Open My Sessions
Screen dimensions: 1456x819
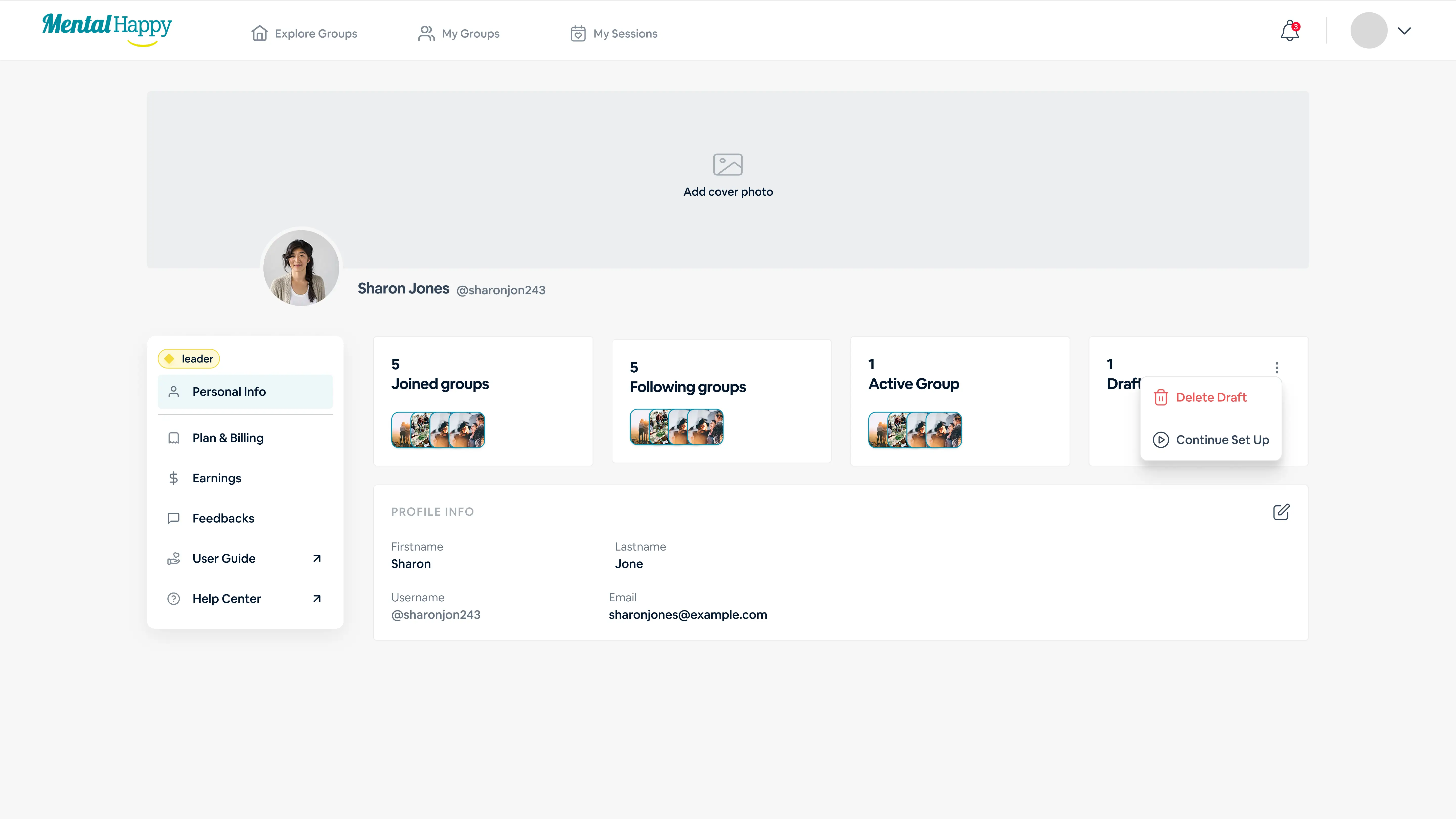(614, 33)
